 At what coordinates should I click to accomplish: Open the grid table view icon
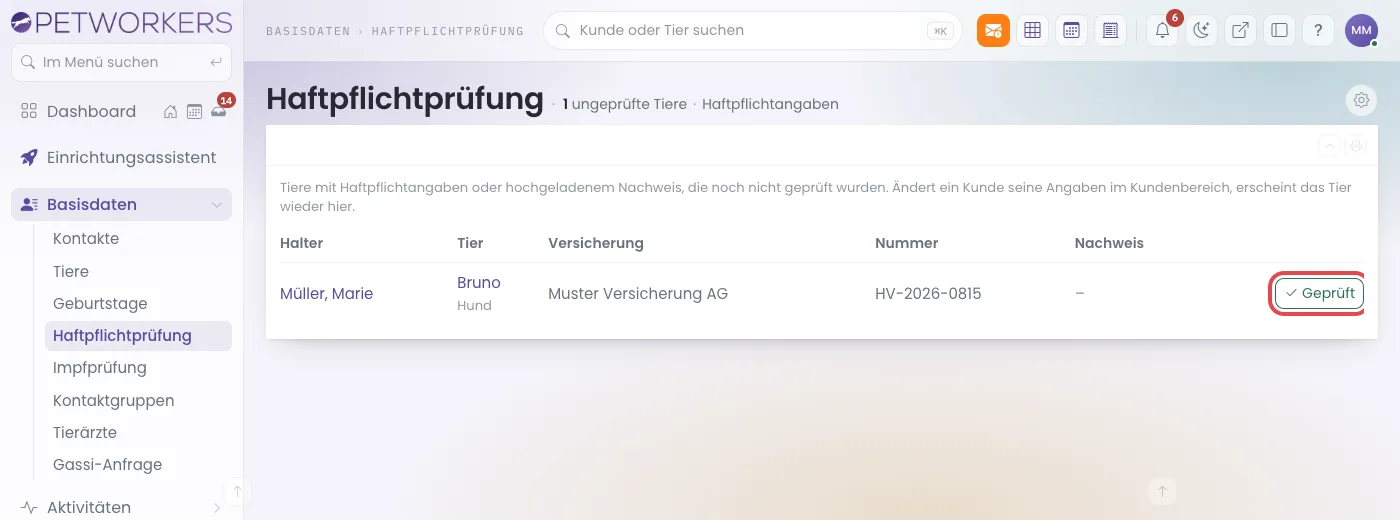[1033, 30]
